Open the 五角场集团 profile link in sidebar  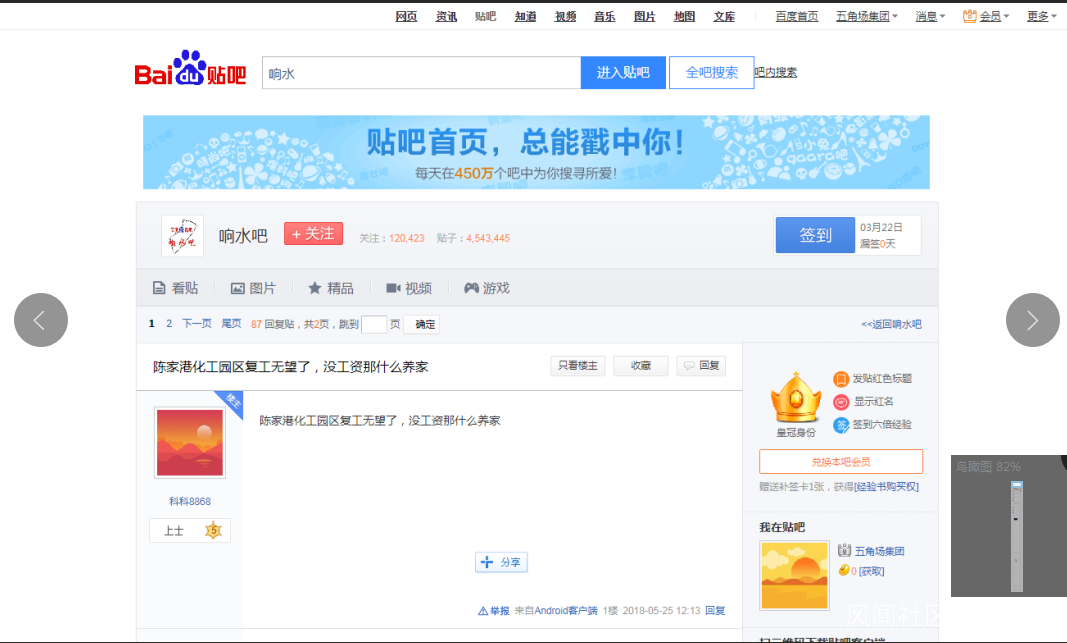(x=879, y=551)
